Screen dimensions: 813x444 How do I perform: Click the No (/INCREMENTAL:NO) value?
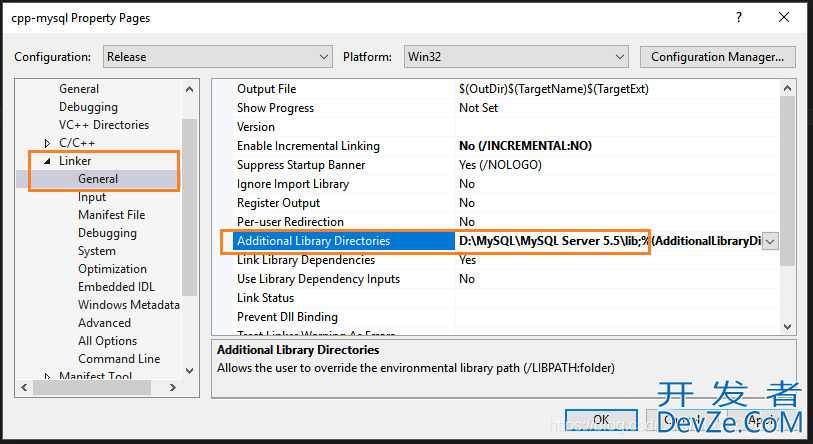tap(525, 146)
